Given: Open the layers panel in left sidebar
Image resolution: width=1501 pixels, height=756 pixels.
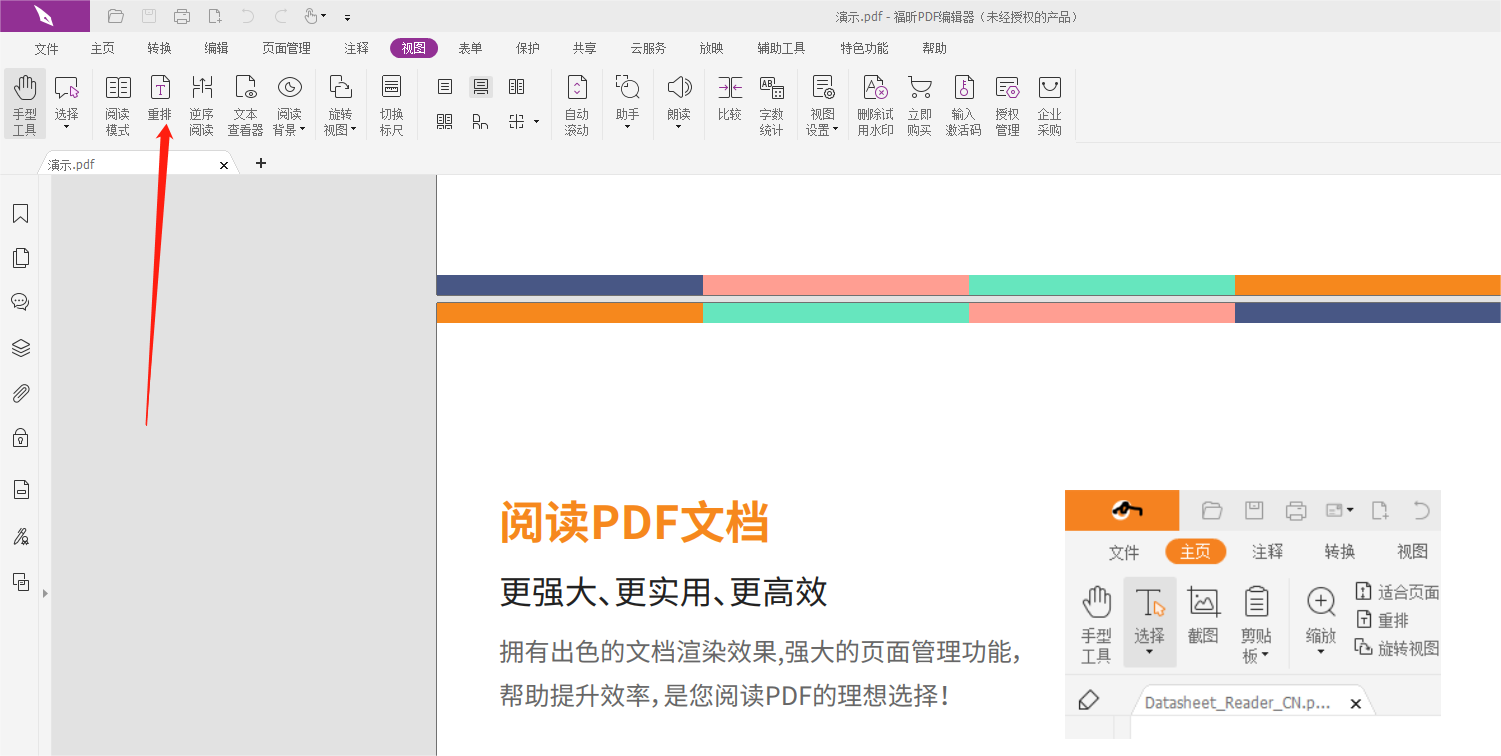Looking at the screenshot, I should pyautogui.click(x=20, y=347).
